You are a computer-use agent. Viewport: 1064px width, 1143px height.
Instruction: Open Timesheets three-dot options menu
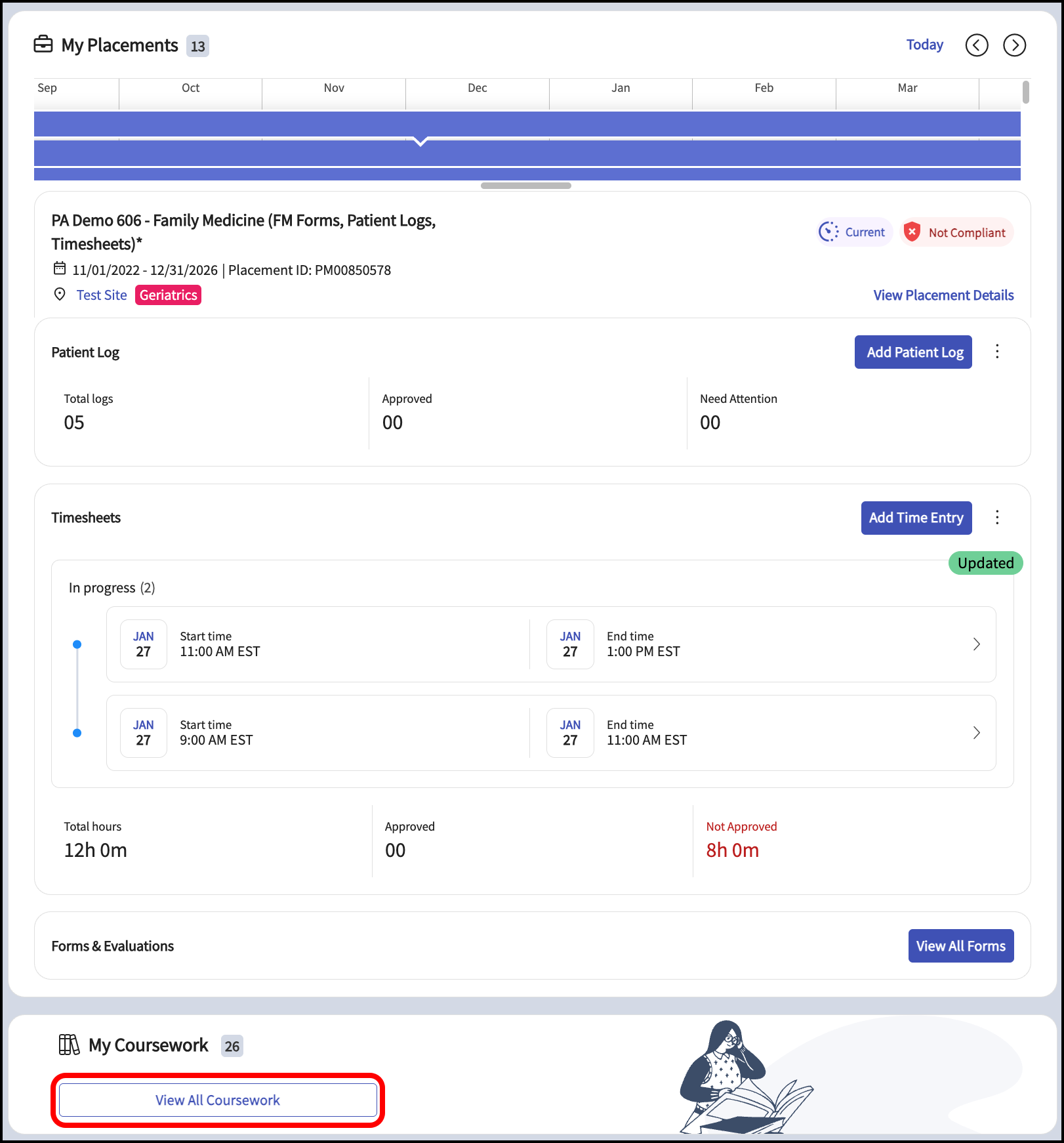997,518
